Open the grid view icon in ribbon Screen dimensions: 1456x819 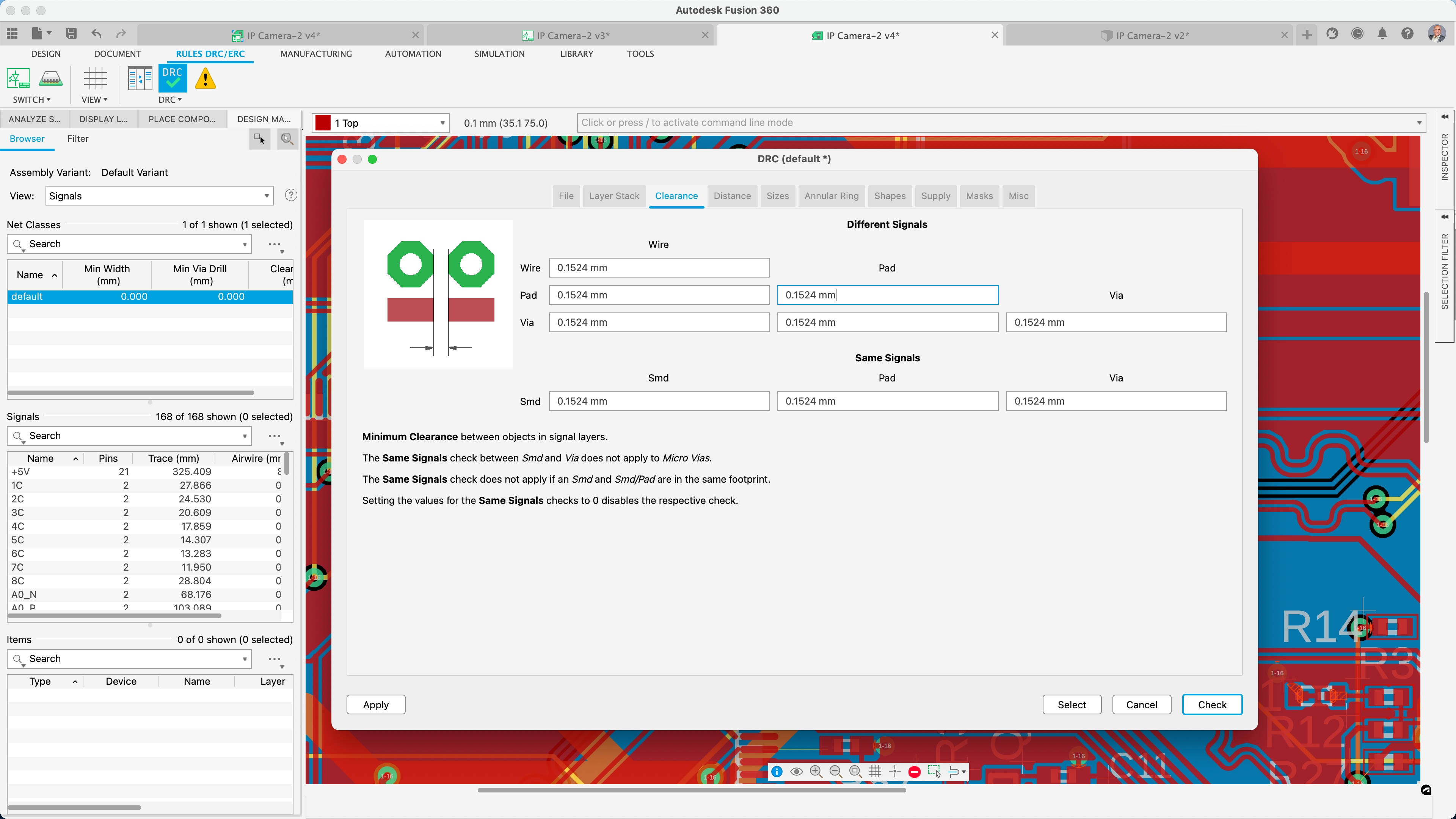tap(95, 78)
